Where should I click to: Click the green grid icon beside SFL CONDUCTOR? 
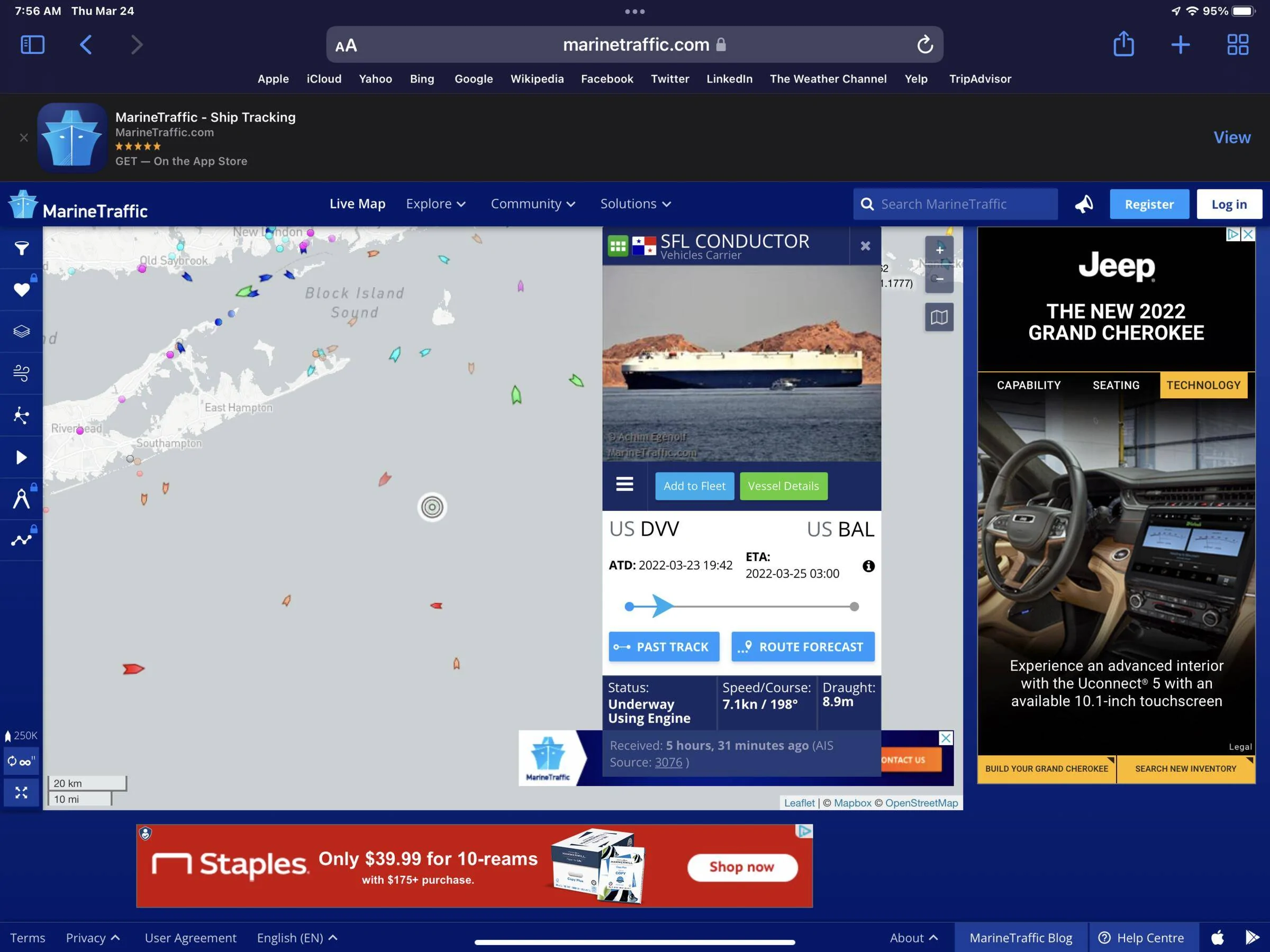point(618,246)
